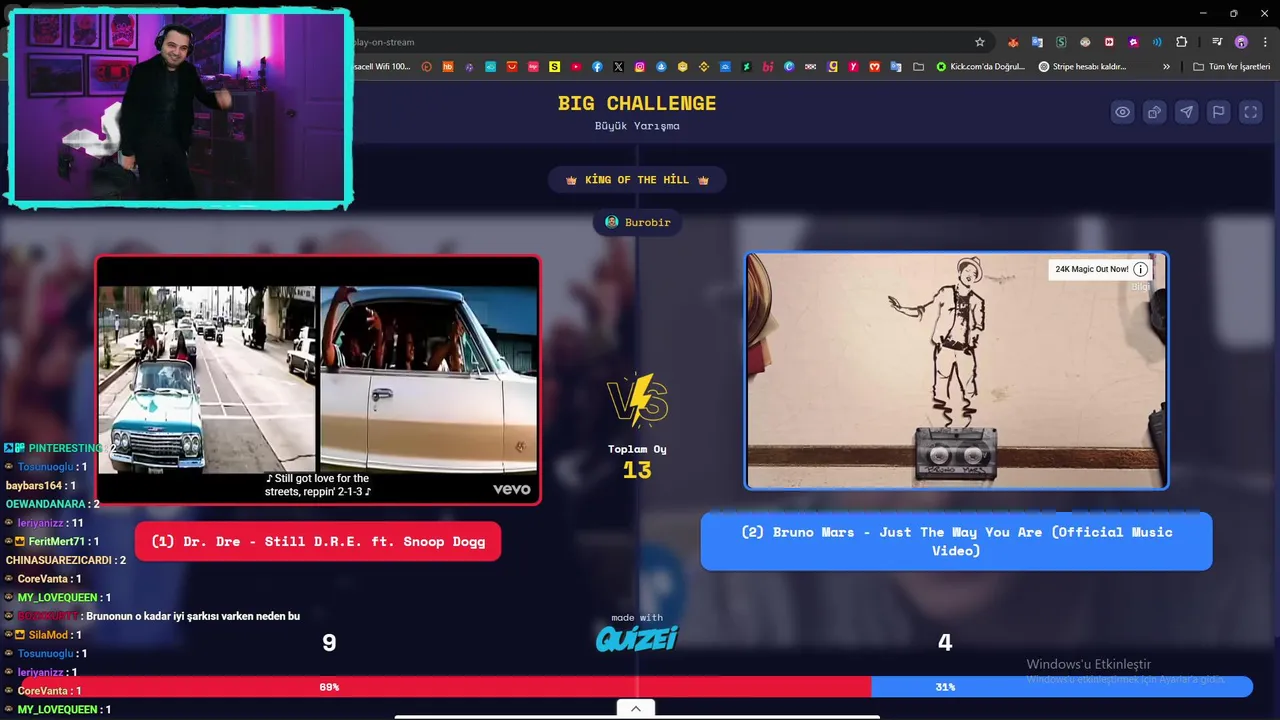Click the red 69% vote bar
Viewport: 1280px width, 720px height.
[446, 687]
